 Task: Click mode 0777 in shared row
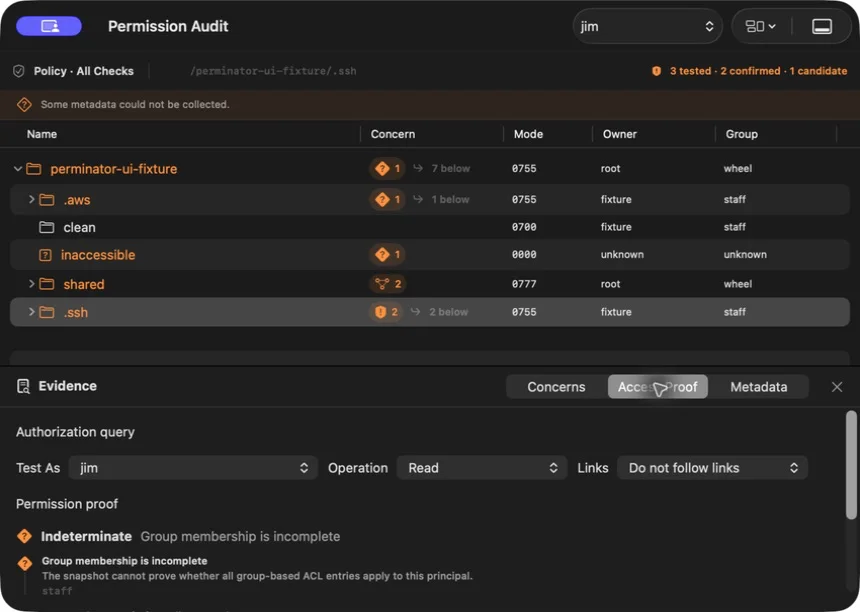pyautogui.click(x=524, y=284)
